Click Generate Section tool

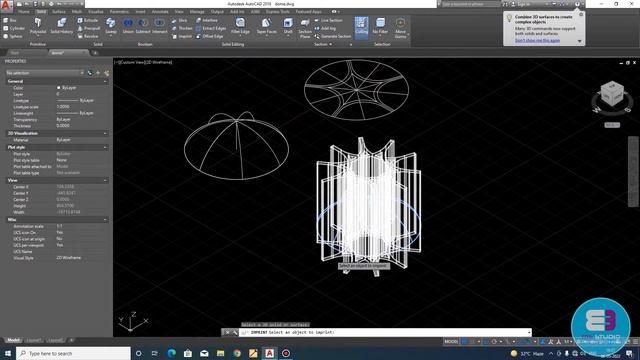tap(333, 36)
